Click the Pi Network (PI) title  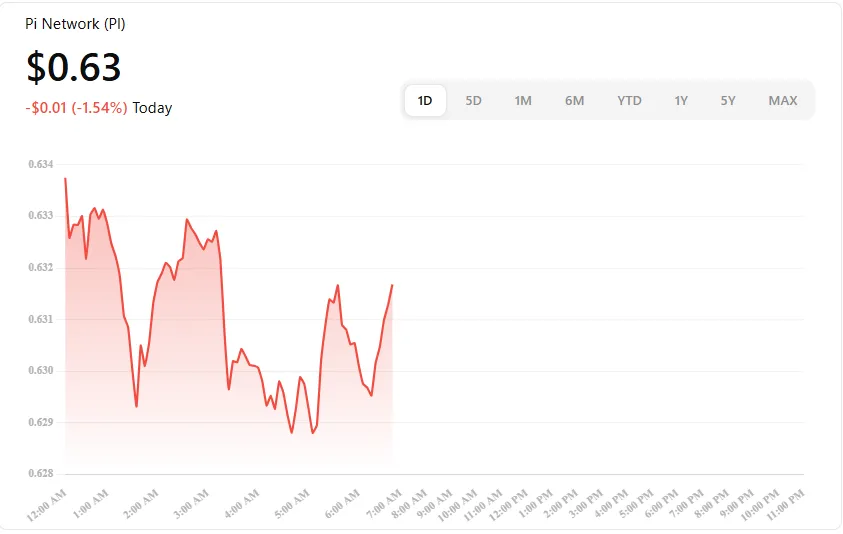[x=75, y=24]
